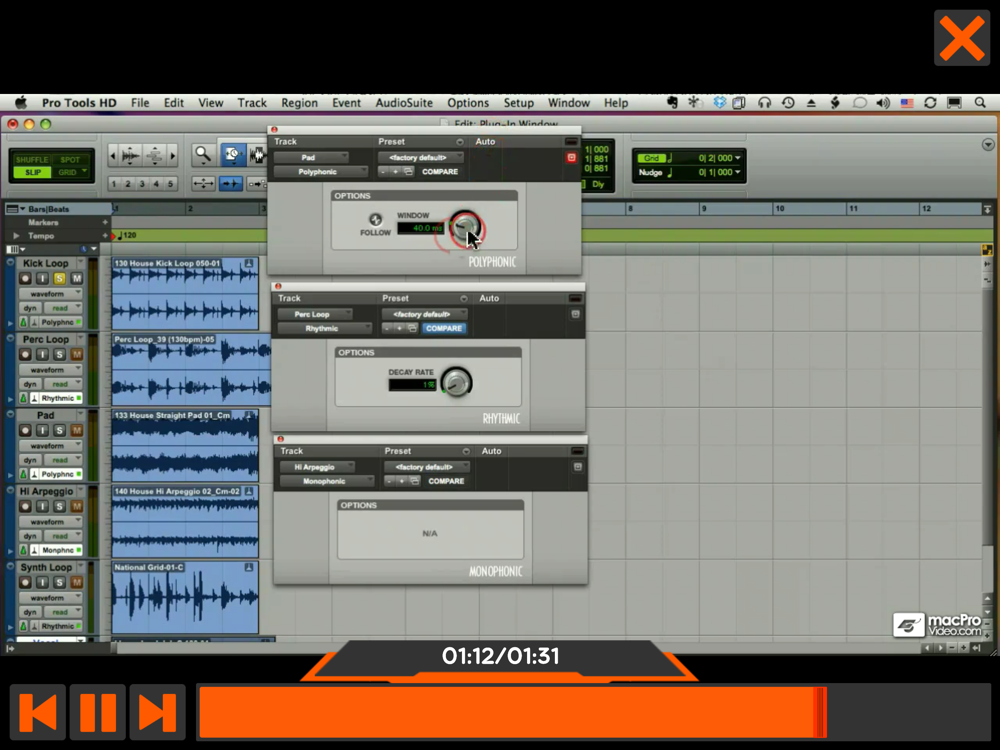Add a marker with the Markers plus
1000x750 pixels.
(105, 223)
